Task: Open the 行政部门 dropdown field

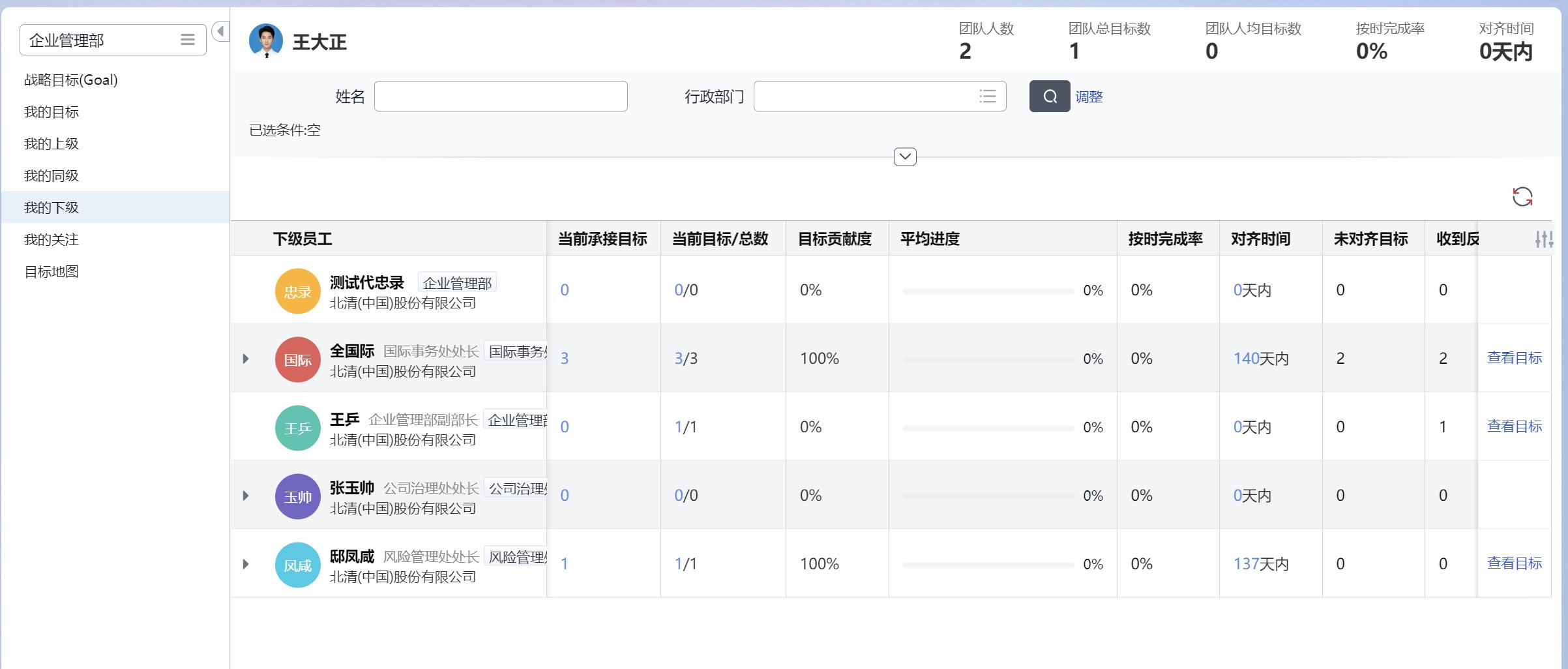Action: (x=880, y=97)
